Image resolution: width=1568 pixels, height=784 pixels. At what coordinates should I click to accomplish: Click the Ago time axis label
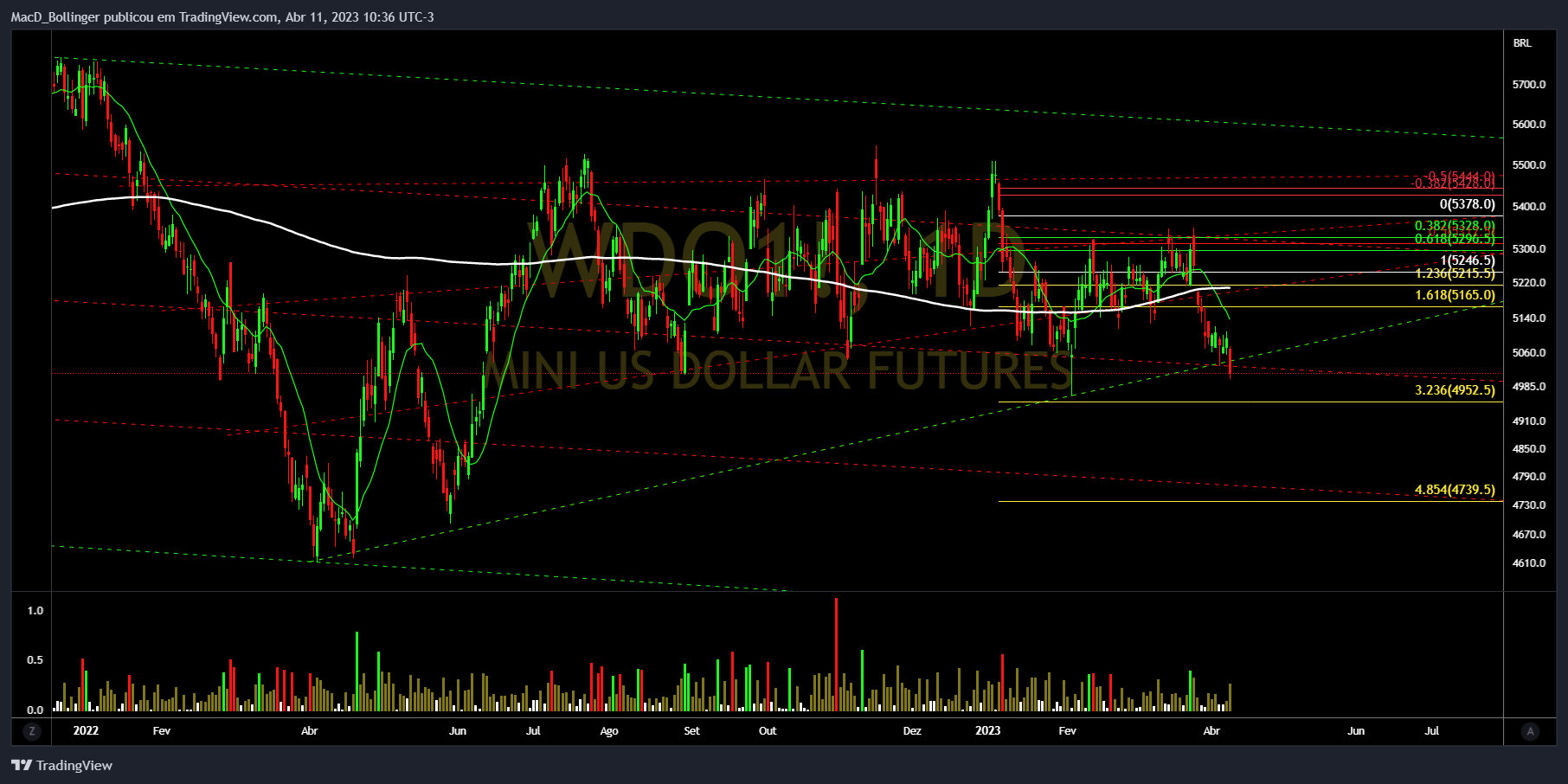pos(609,731)
